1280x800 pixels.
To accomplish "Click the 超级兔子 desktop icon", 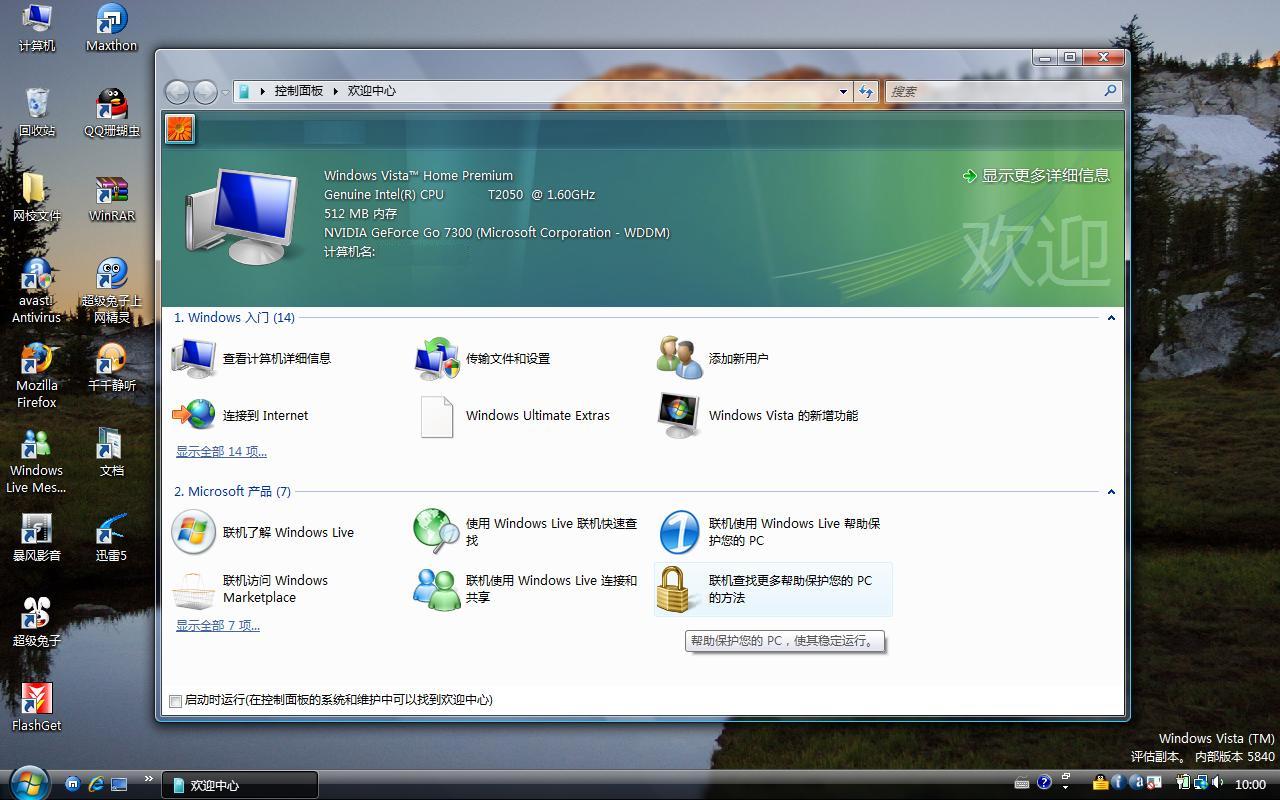I will coord(37,622).
